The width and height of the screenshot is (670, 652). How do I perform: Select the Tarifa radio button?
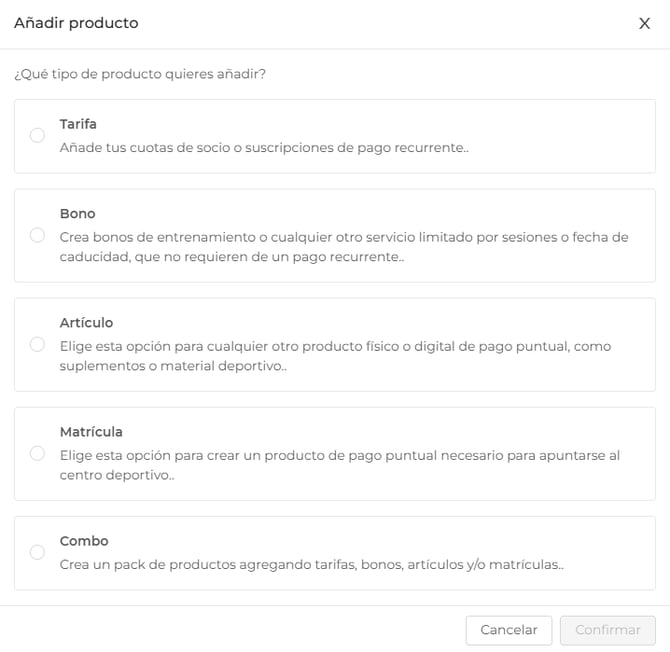37,135
